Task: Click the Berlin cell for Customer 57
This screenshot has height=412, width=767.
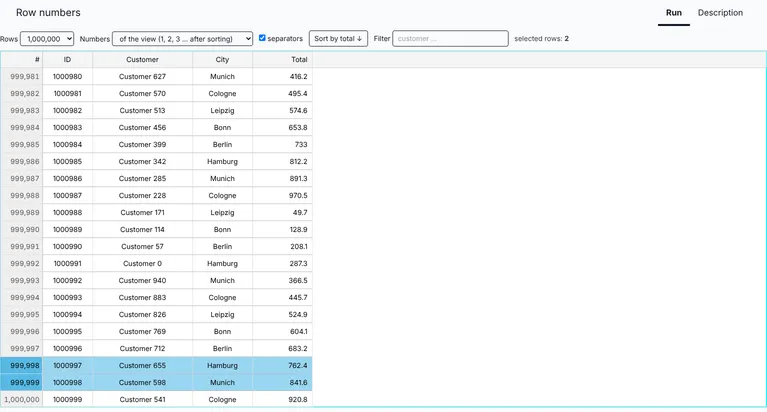Action: point(223,247)
